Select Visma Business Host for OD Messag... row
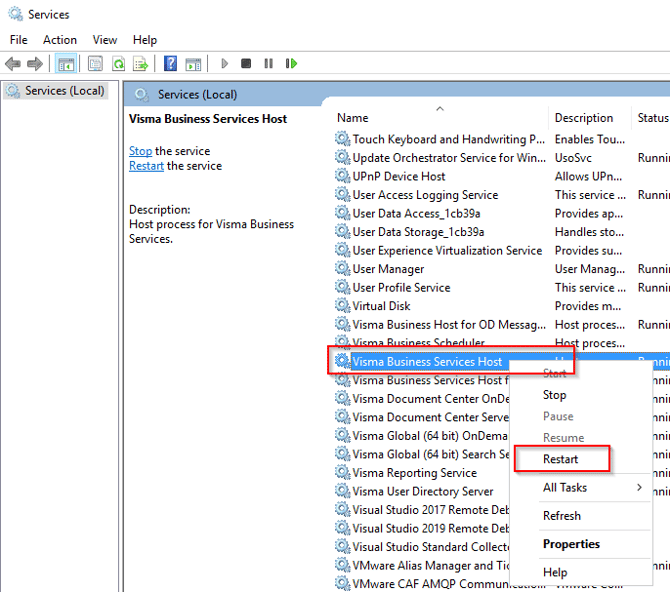 pos(502,324)
